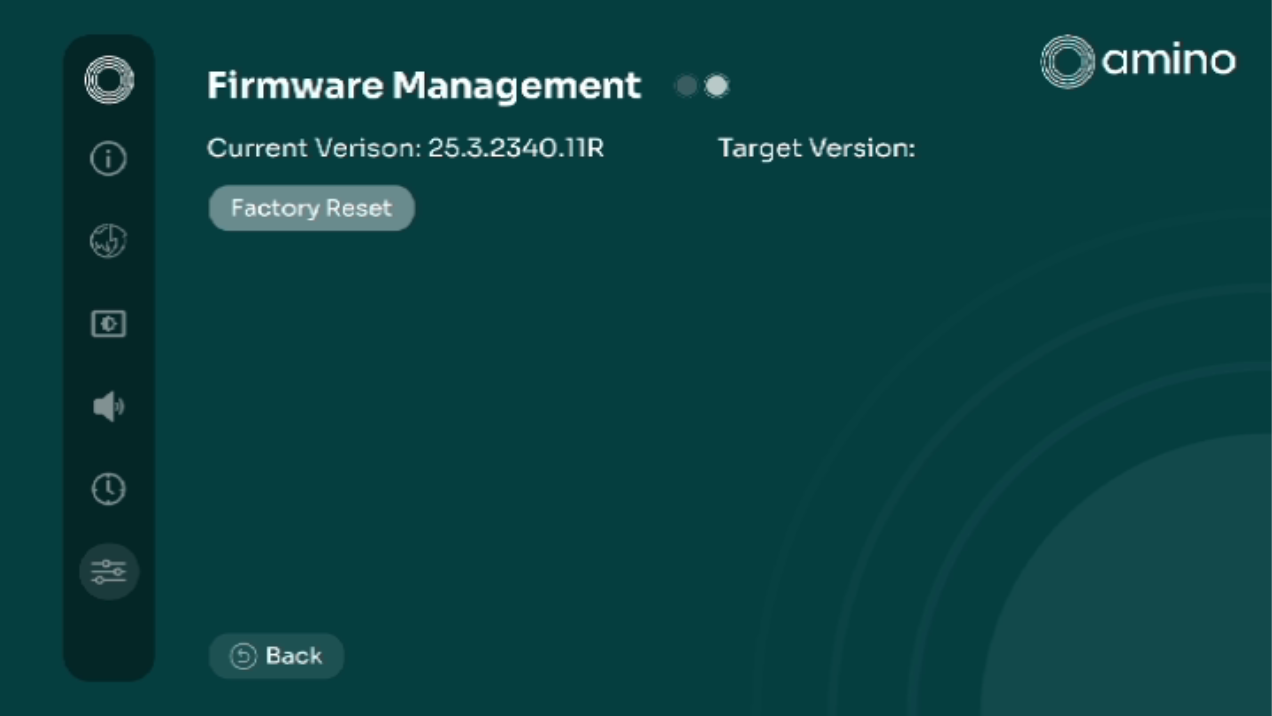
Task: Click the empty sidebar area below sliders icon
Action: tap(109, 640)
